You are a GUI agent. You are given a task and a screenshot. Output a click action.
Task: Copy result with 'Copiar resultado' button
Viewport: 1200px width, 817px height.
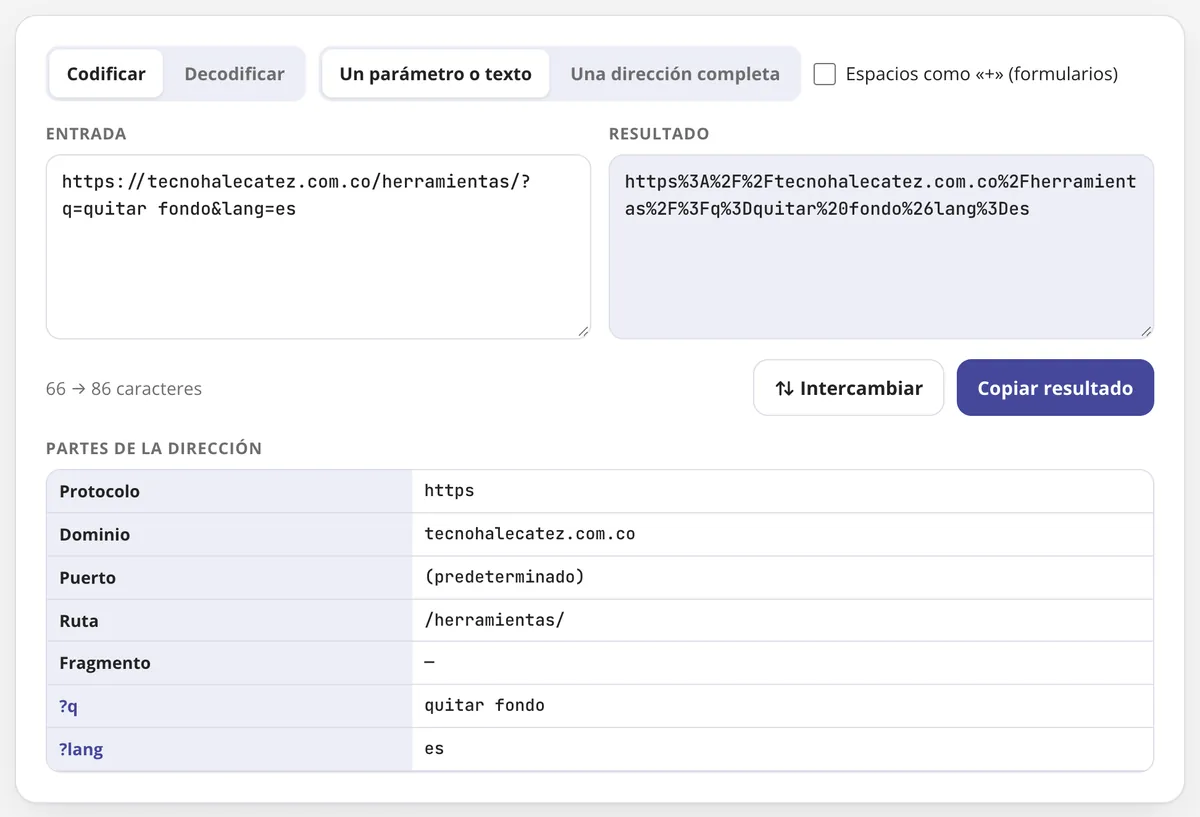coord(1055,388)
